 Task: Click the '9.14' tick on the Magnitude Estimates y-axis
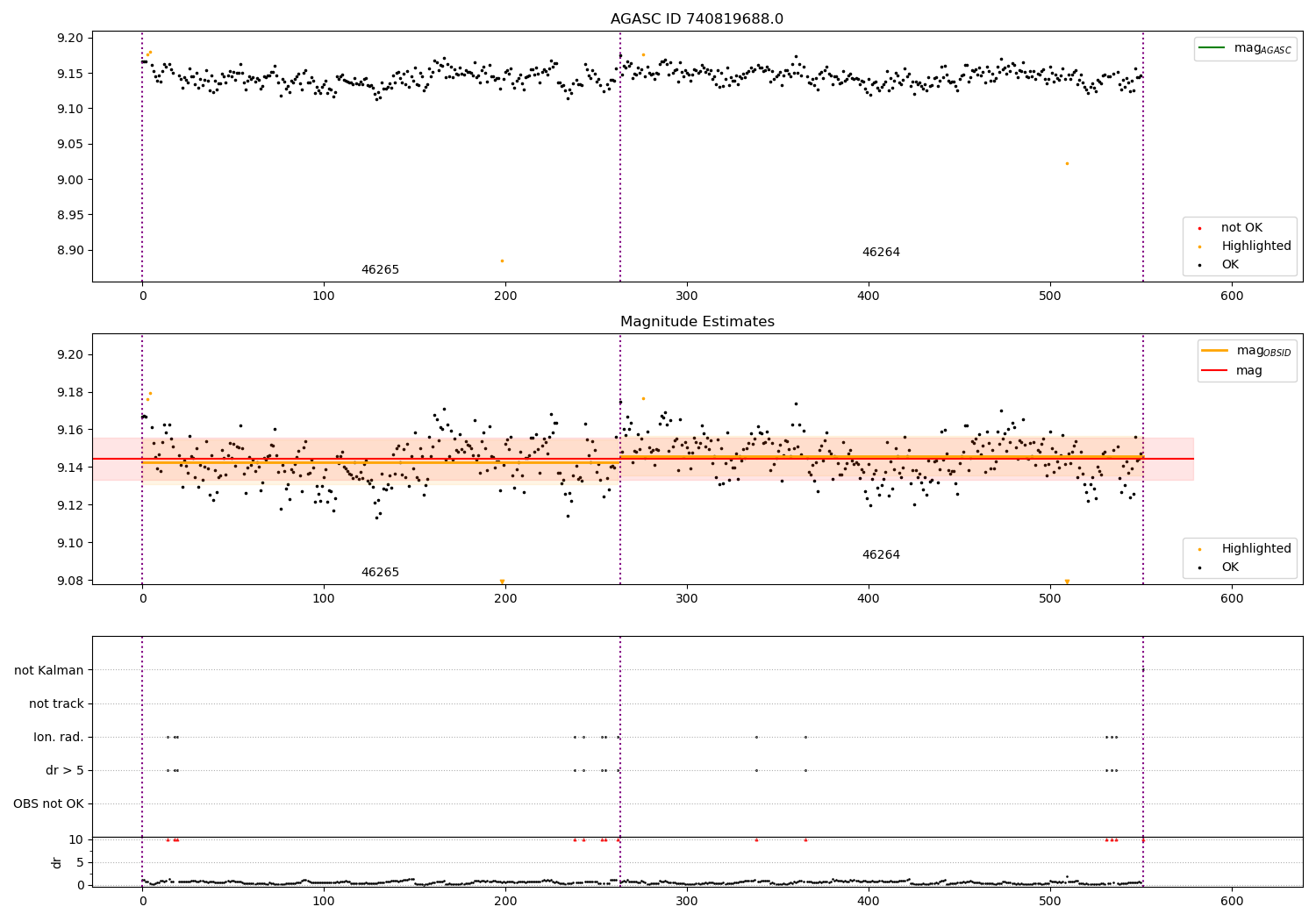tap(71, 468)
